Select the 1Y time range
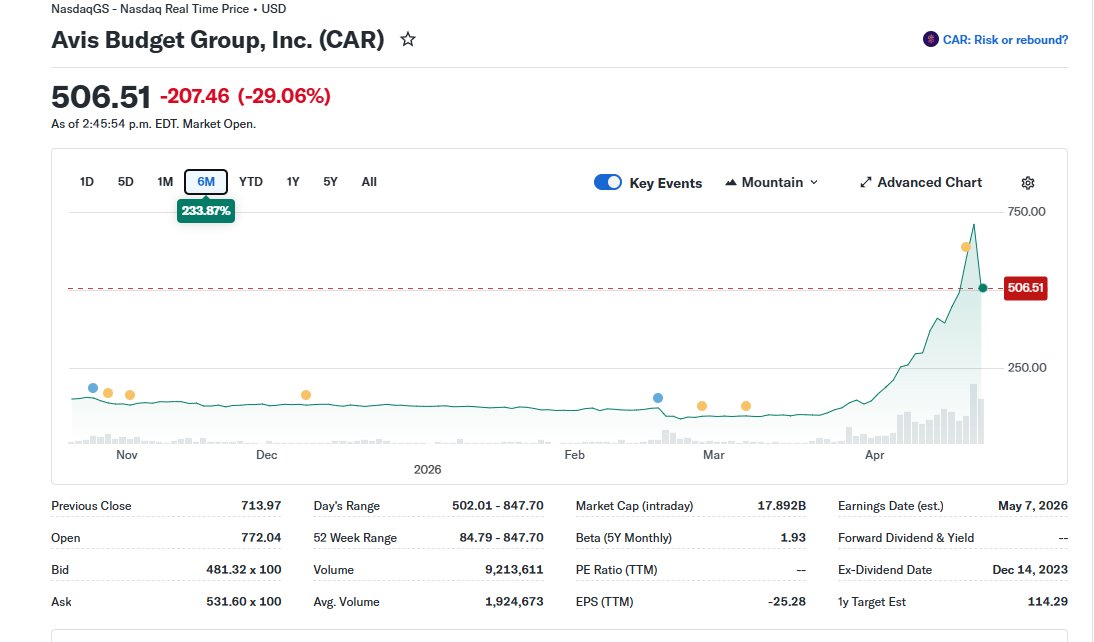The width and height of the screenshot is (1094, 642). 293,182
